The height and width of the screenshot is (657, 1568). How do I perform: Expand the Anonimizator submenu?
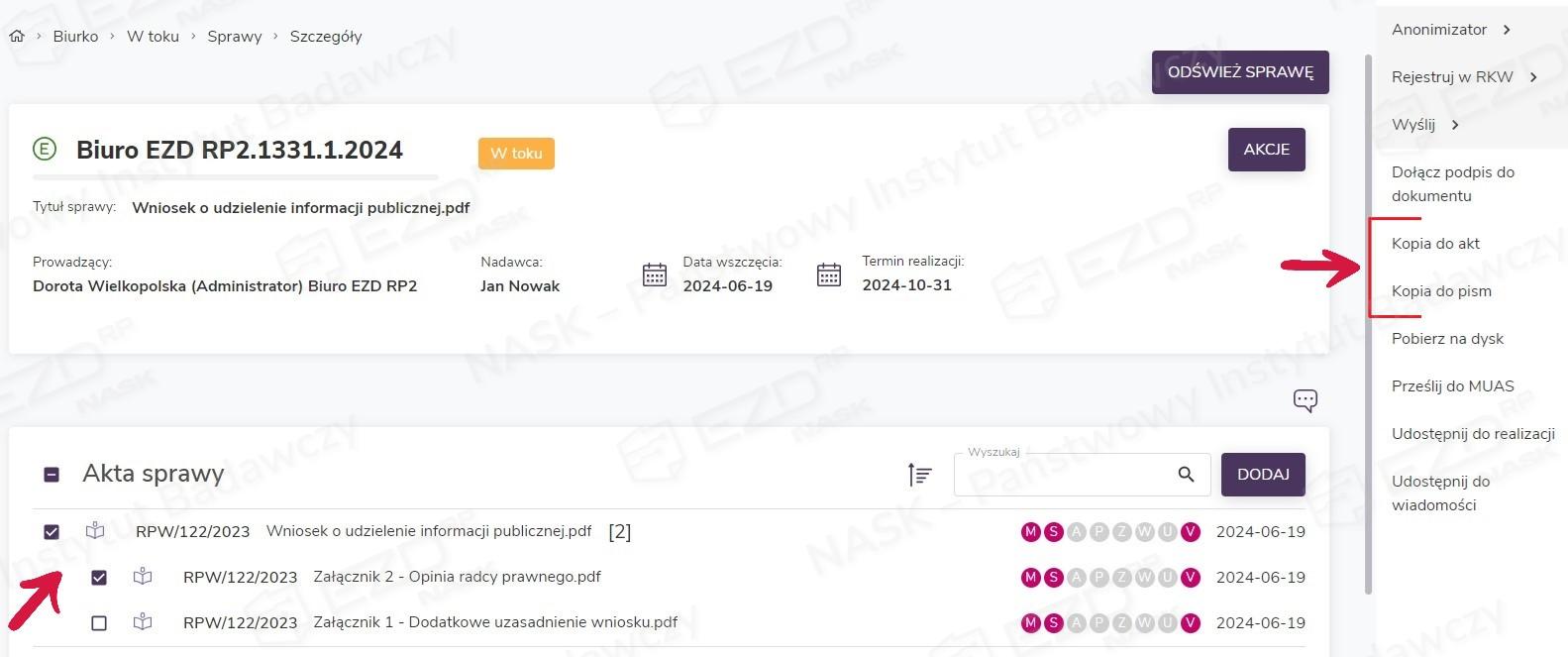tap(1450, 30)
